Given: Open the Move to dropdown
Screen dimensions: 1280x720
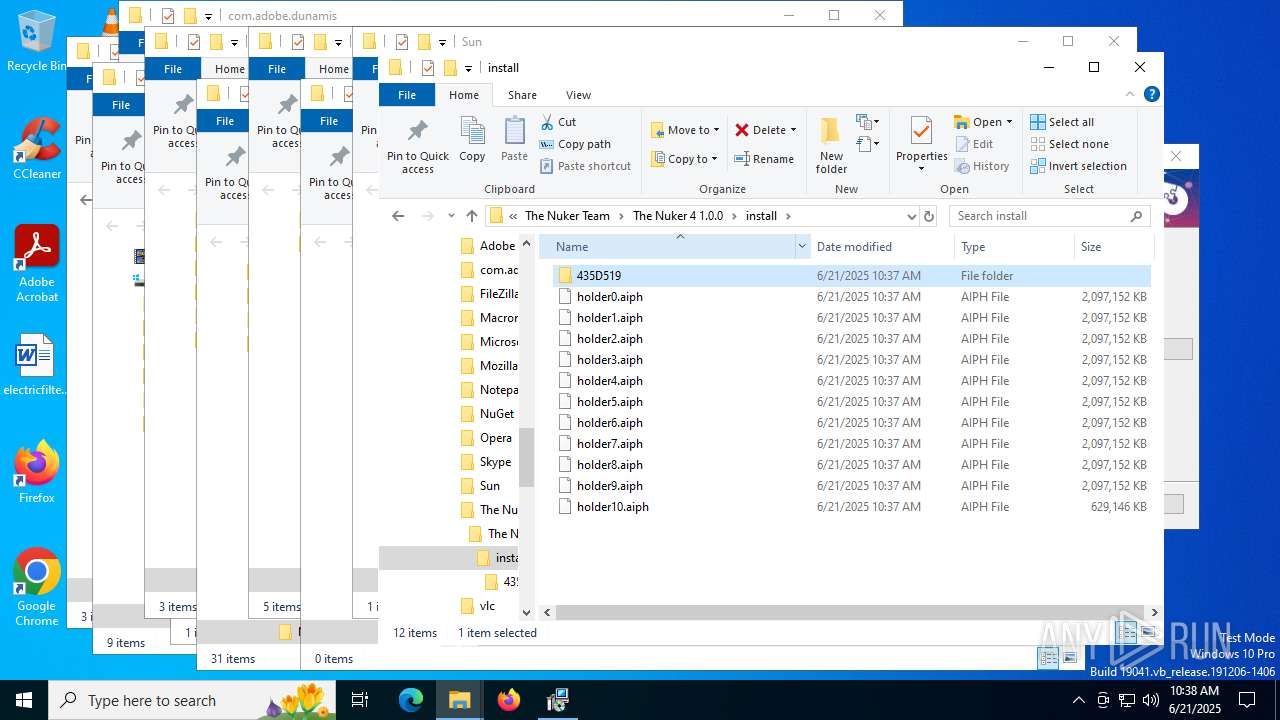Looking at the screenshot, I should [x=685, y=130].
